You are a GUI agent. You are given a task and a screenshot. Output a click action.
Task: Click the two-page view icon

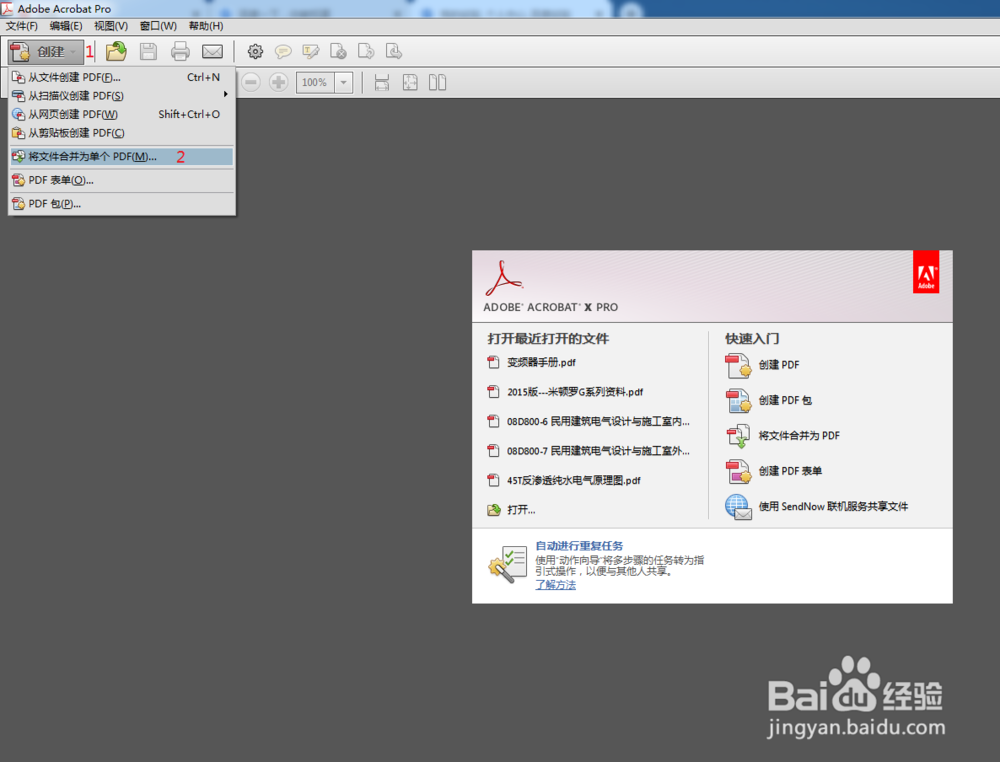pos(438,82)
